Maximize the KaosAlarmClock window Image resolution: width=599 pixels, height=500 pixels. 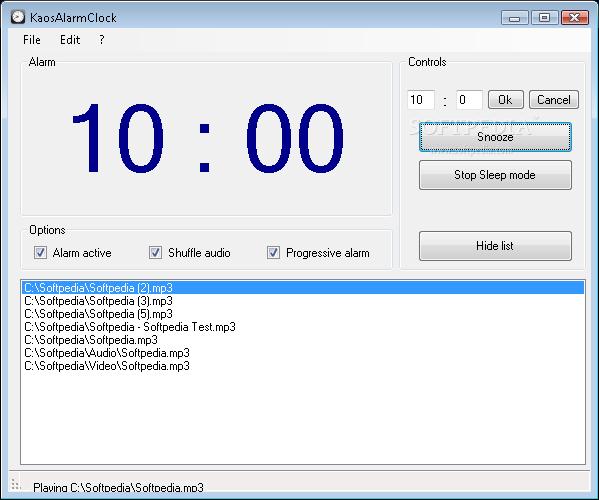pyautogui.click(x=544, y=18)
